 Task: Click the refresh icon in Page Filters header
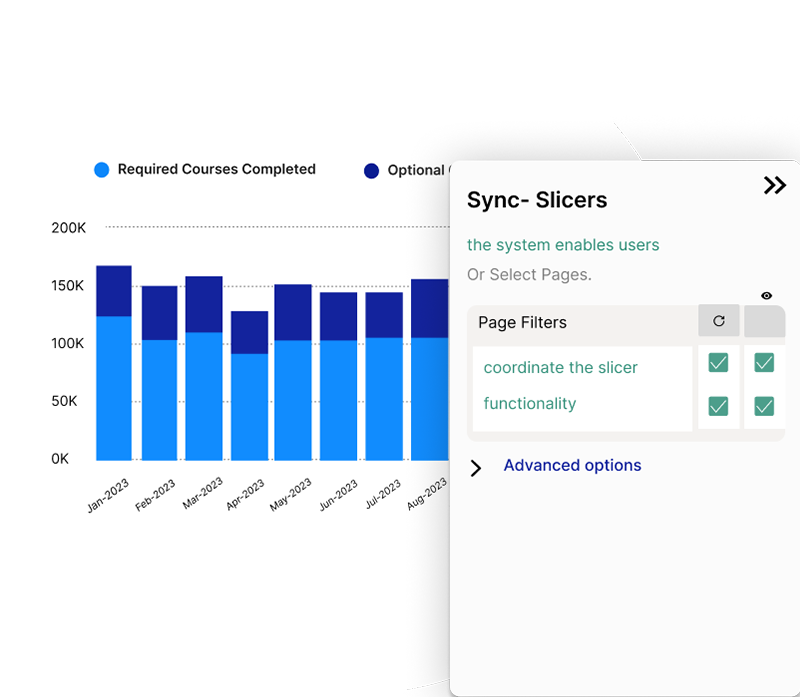pos(718,321)
